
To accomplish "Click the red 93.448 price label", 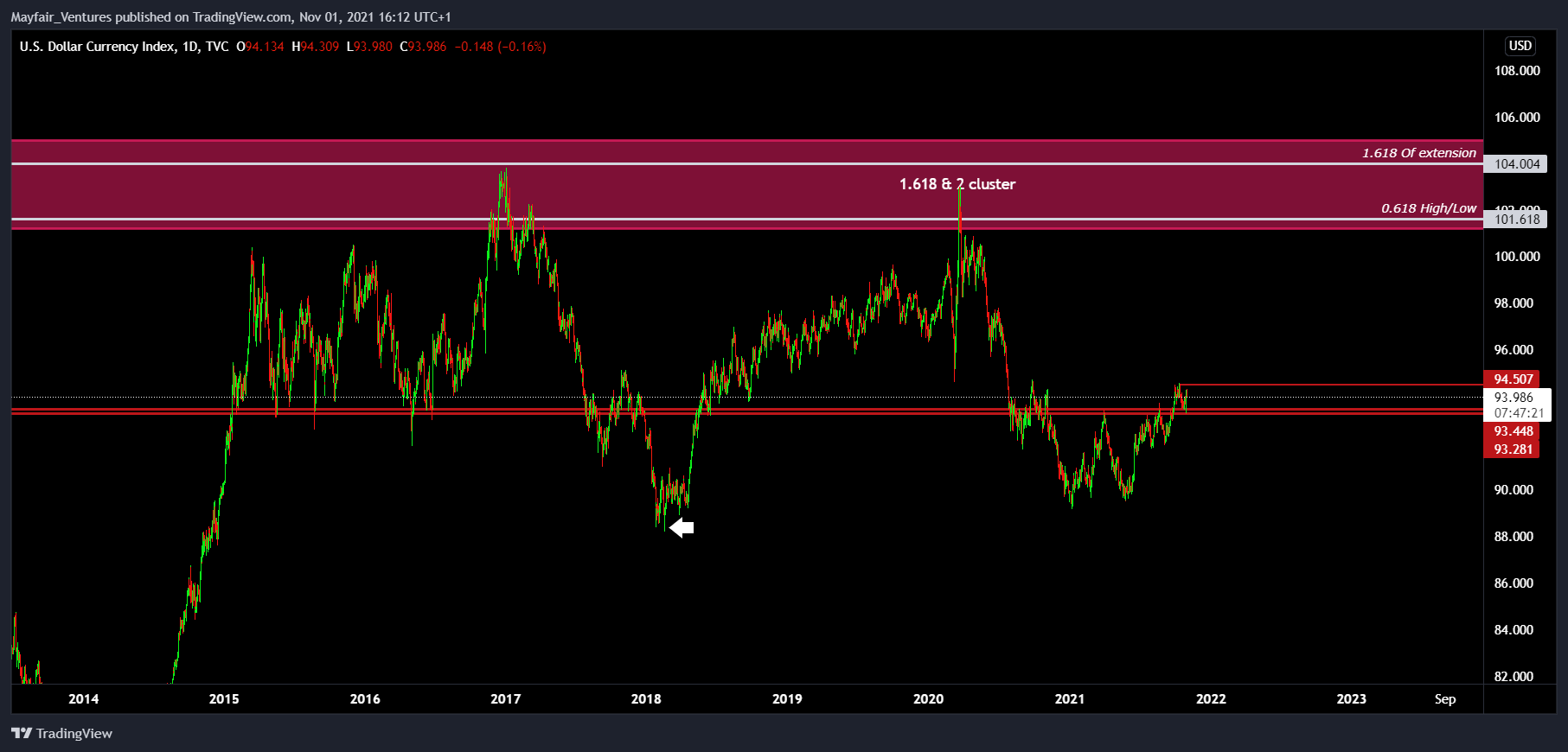I will coord(1513,431).
